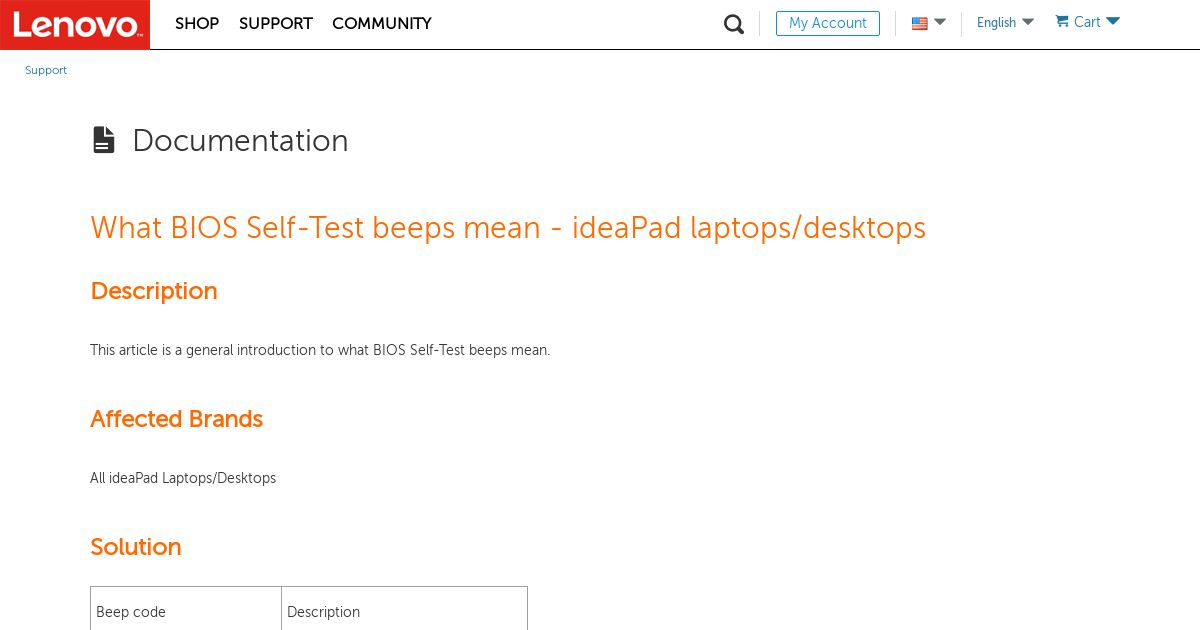1200x630 pixels.
Task: Click the Affected Brands heading
Action: click(x=177, y=419)
